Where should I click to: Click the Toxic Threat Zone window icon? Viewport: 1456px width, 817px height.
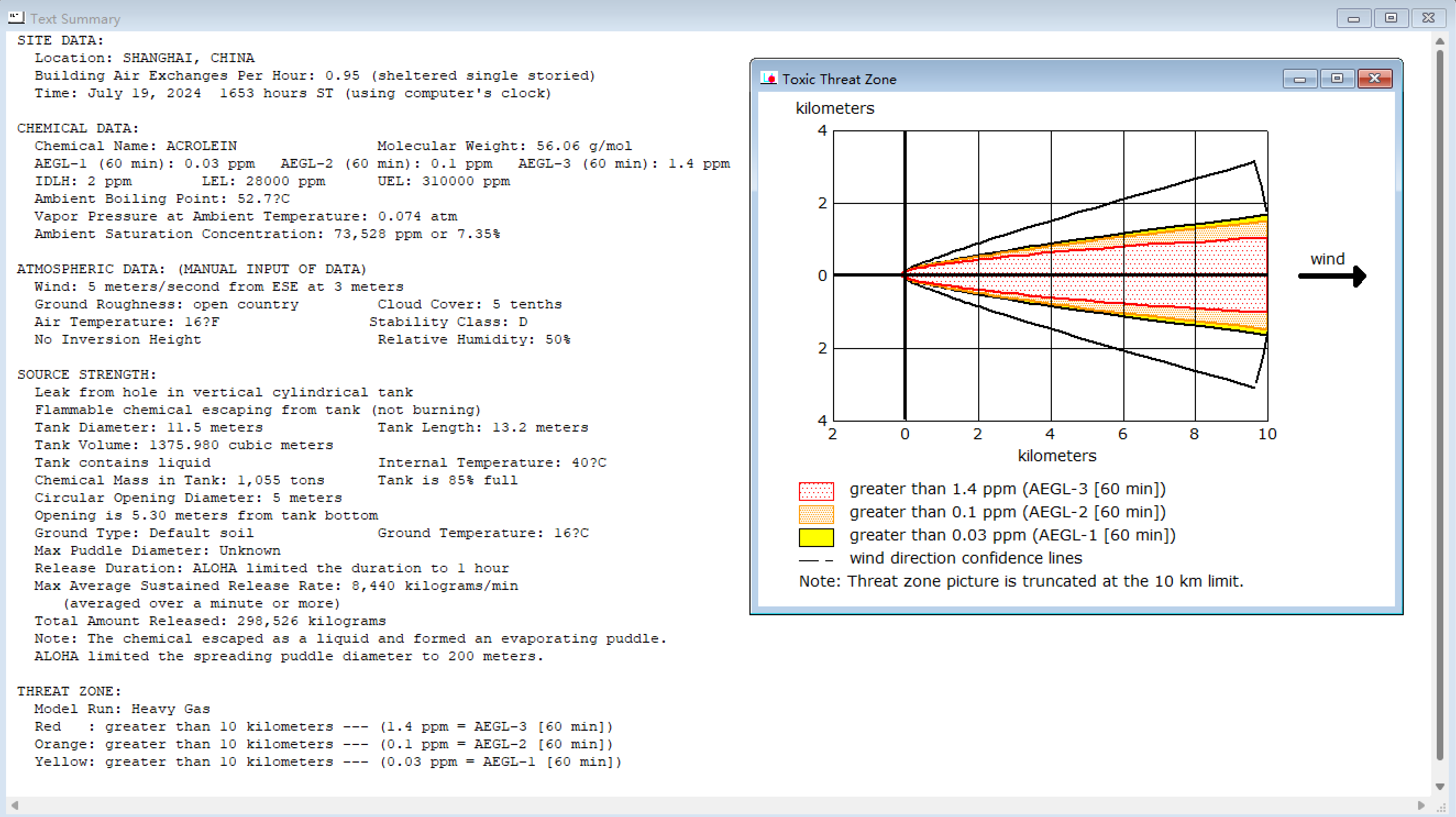click(769, 79)
